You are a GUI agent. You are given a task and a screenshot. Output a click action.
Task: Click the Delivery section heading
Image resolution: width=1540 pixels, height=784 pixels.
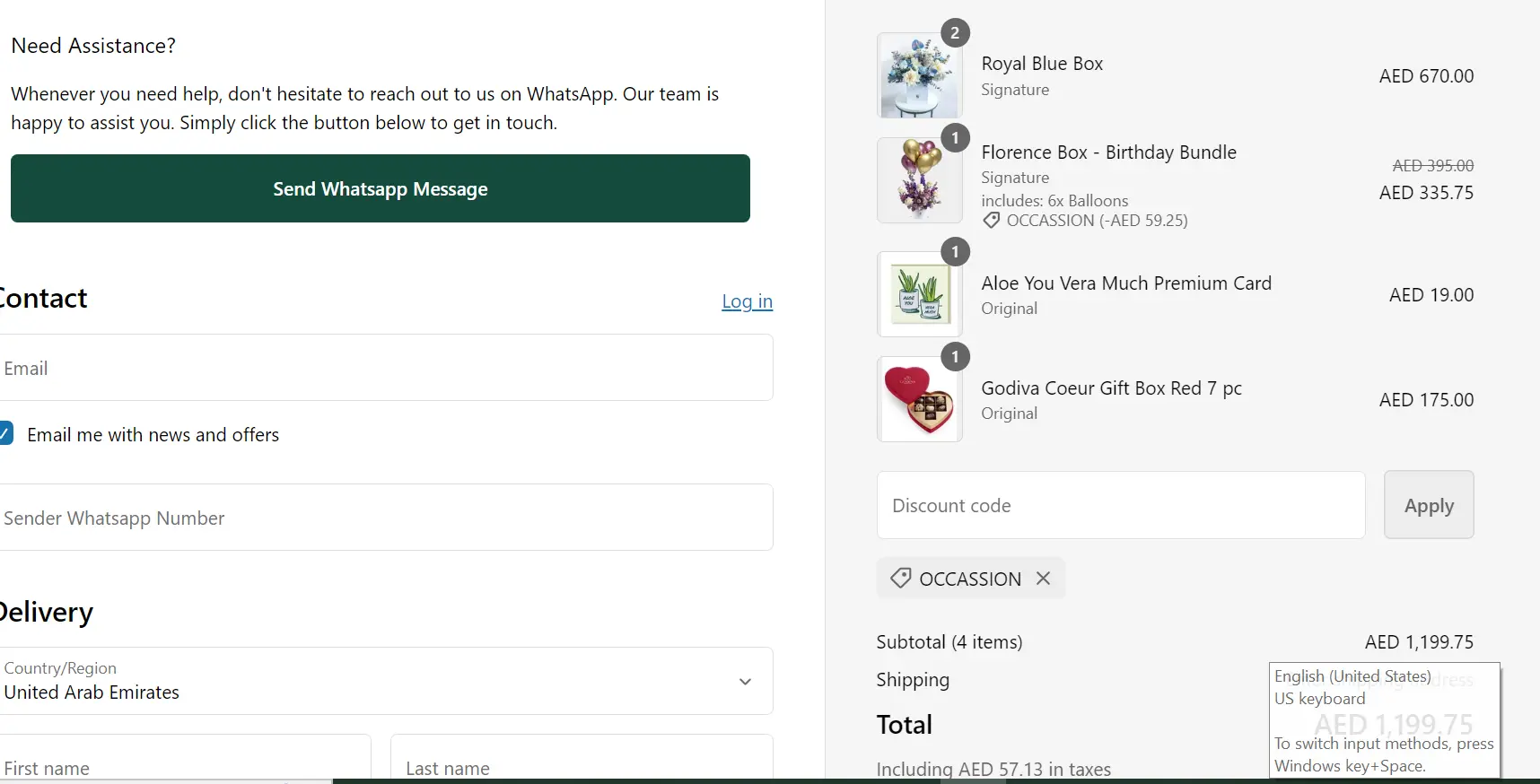point(45,612)
